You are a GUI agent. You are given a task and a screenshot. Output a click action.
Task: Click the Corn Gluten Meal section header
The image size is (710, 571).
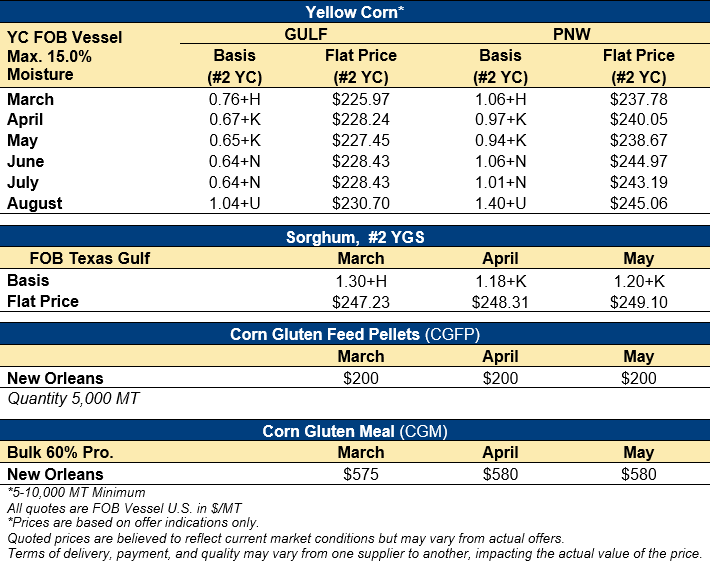[x=355, y=431]
